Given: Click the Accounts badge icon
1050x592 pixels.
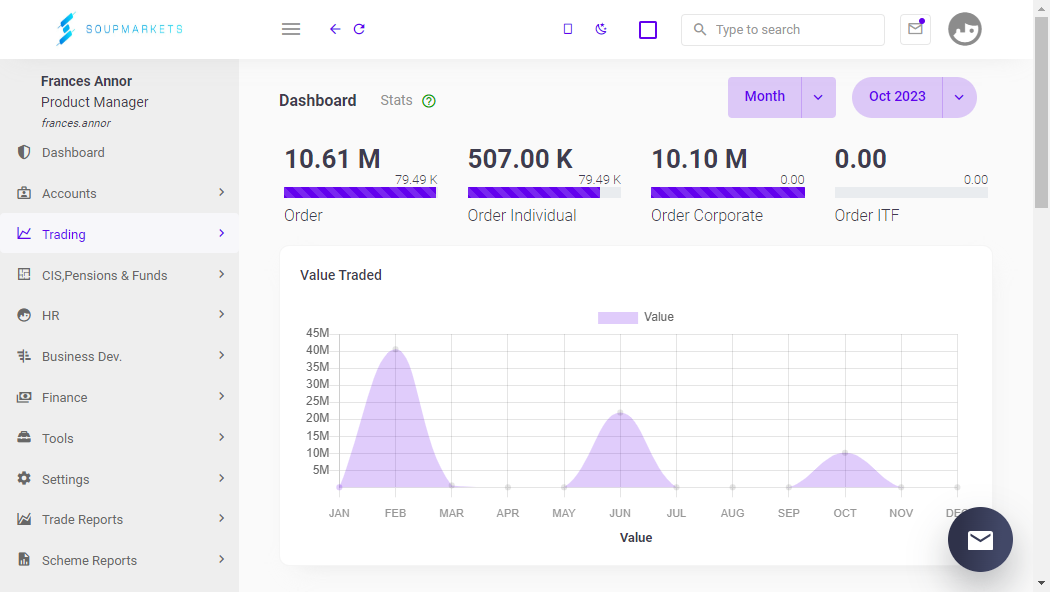Looking at the screenshot, I should click(x=24, y=193).
